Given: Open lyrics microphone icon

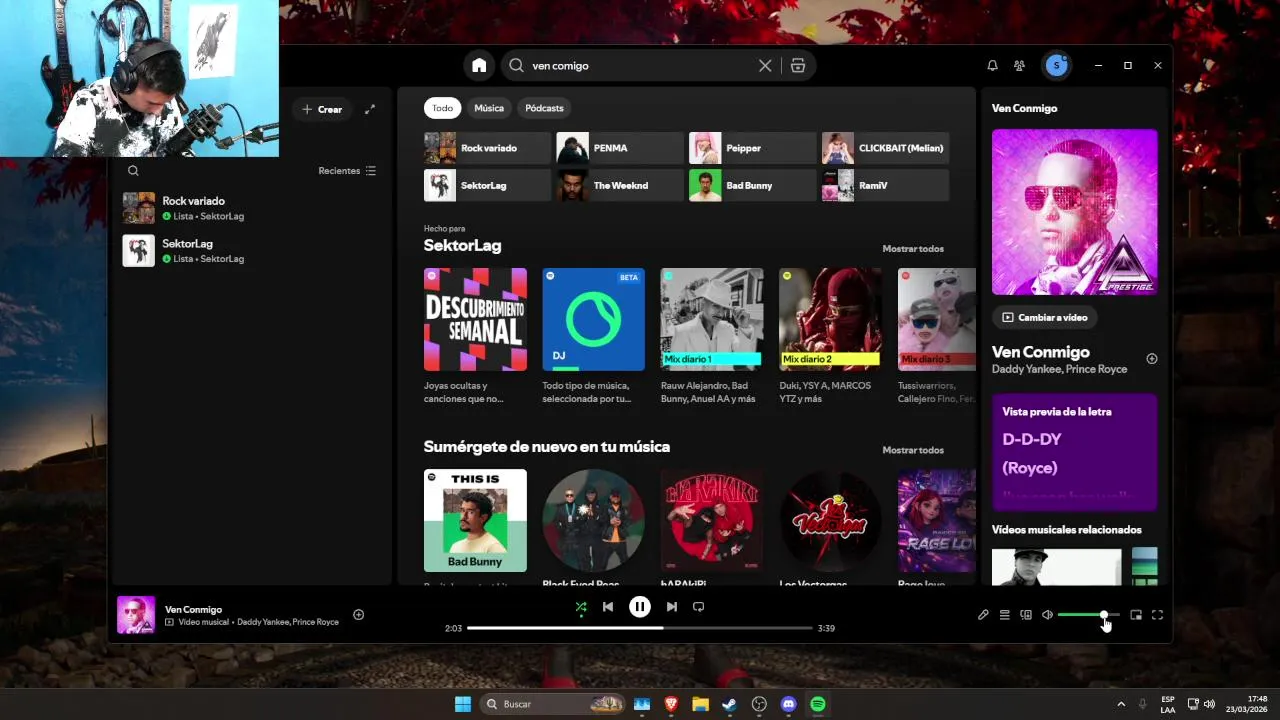Looking at the screenshot, I should (983, 615).
